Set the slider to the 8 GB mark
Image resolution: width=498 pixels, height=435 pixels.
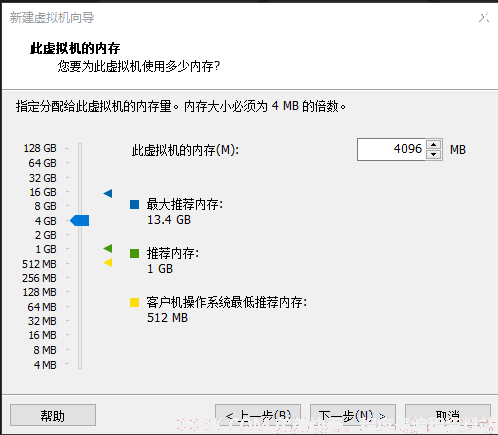click(80, 206)
